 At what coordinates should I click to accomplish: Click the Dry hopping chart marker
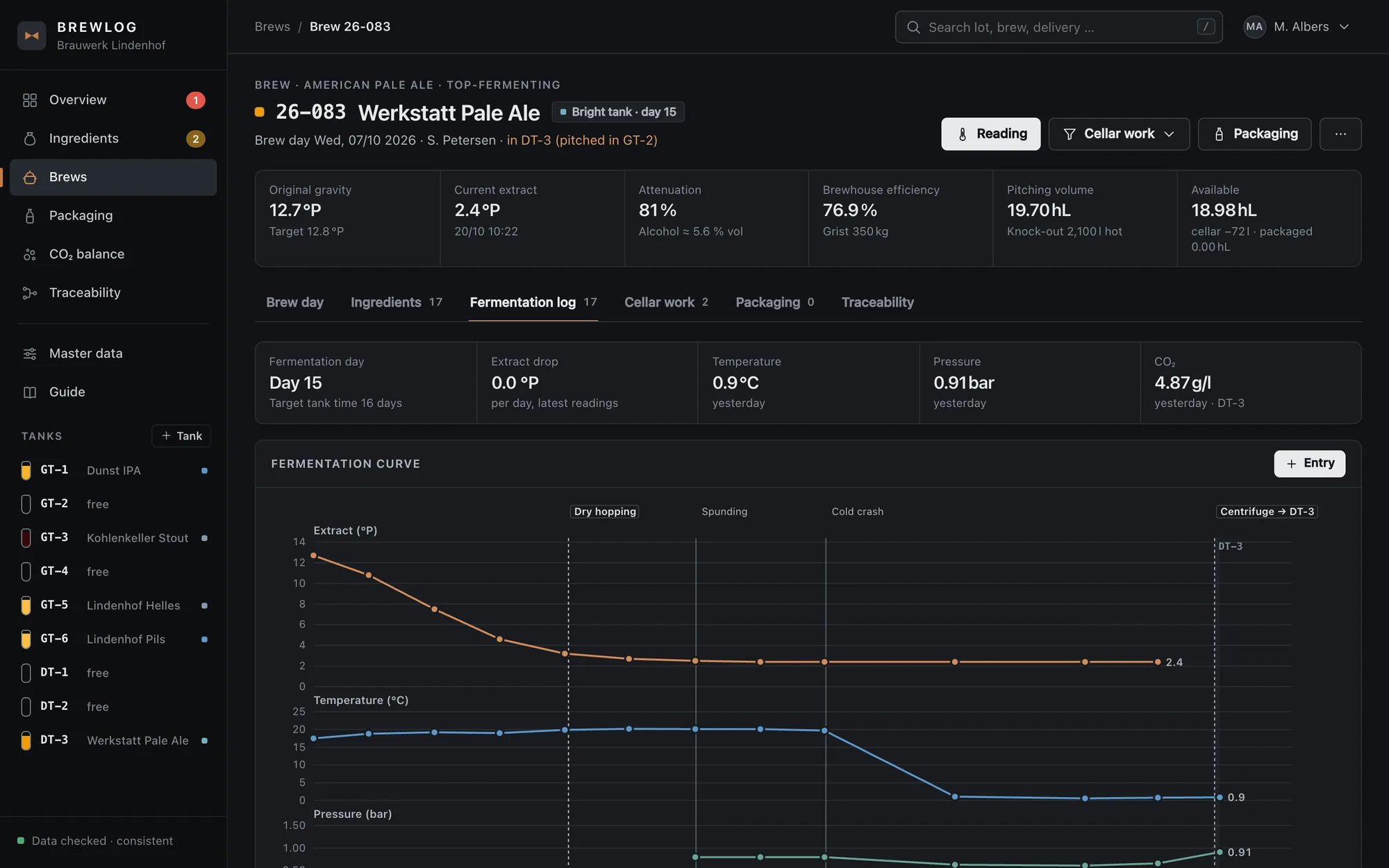[x=605, y=512]
